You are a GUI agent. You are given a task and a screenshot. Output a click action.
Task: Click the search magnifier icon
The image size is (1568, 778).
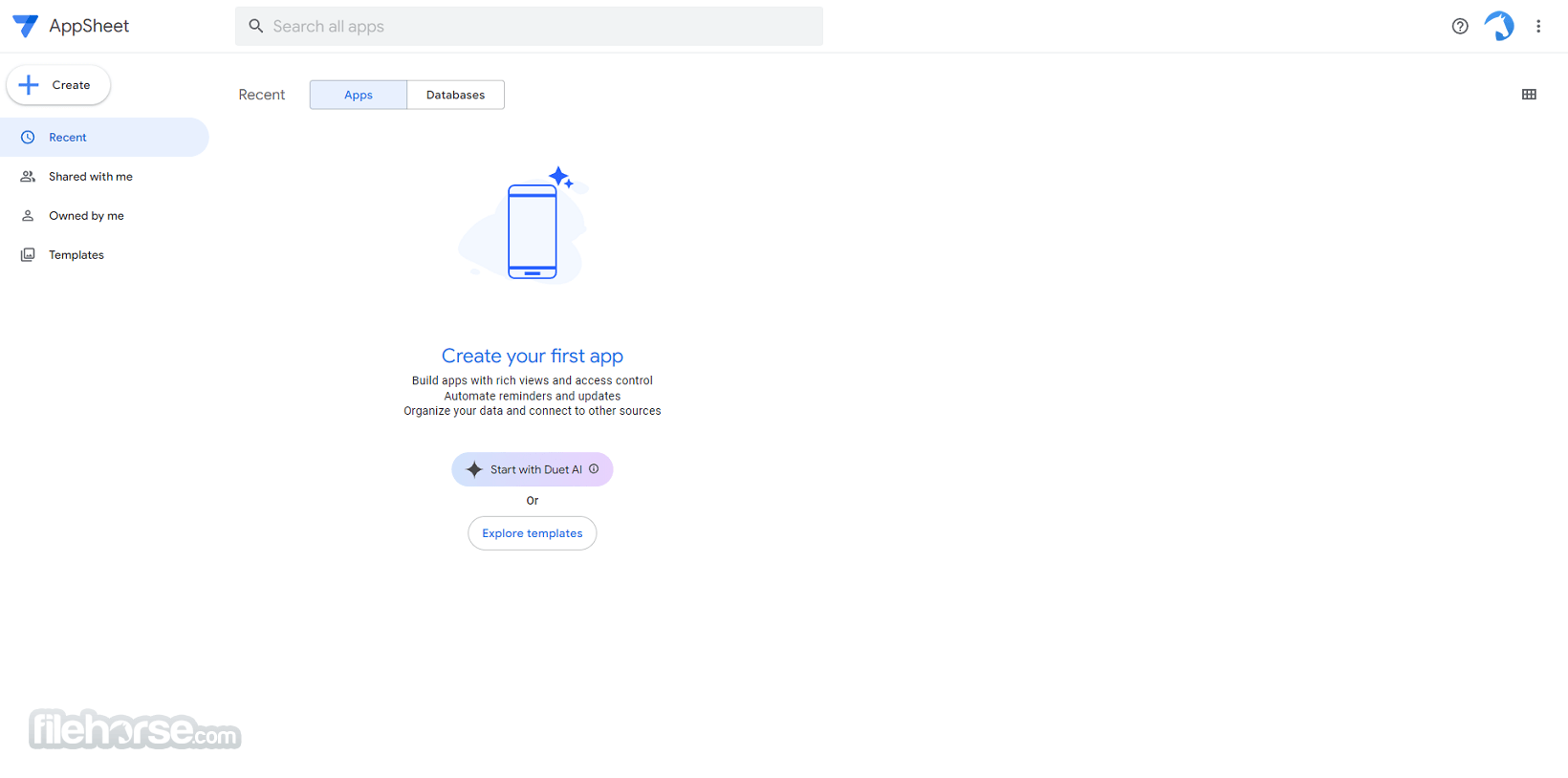[256, 27]
